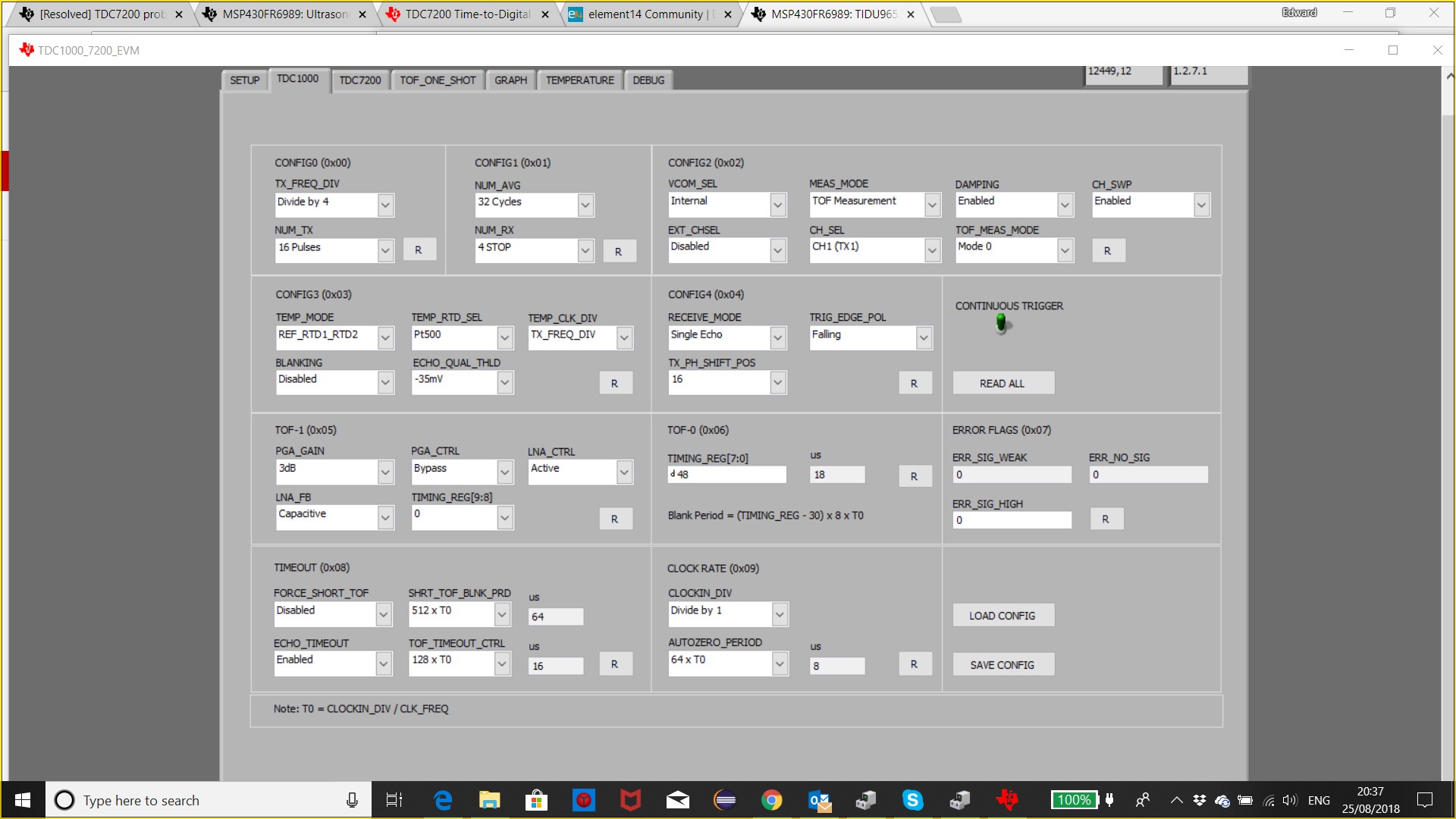The width and height of the screenshot is (1456, 819).
Task: Show hidden system tray icons
Action: [x=1176, y=800]
